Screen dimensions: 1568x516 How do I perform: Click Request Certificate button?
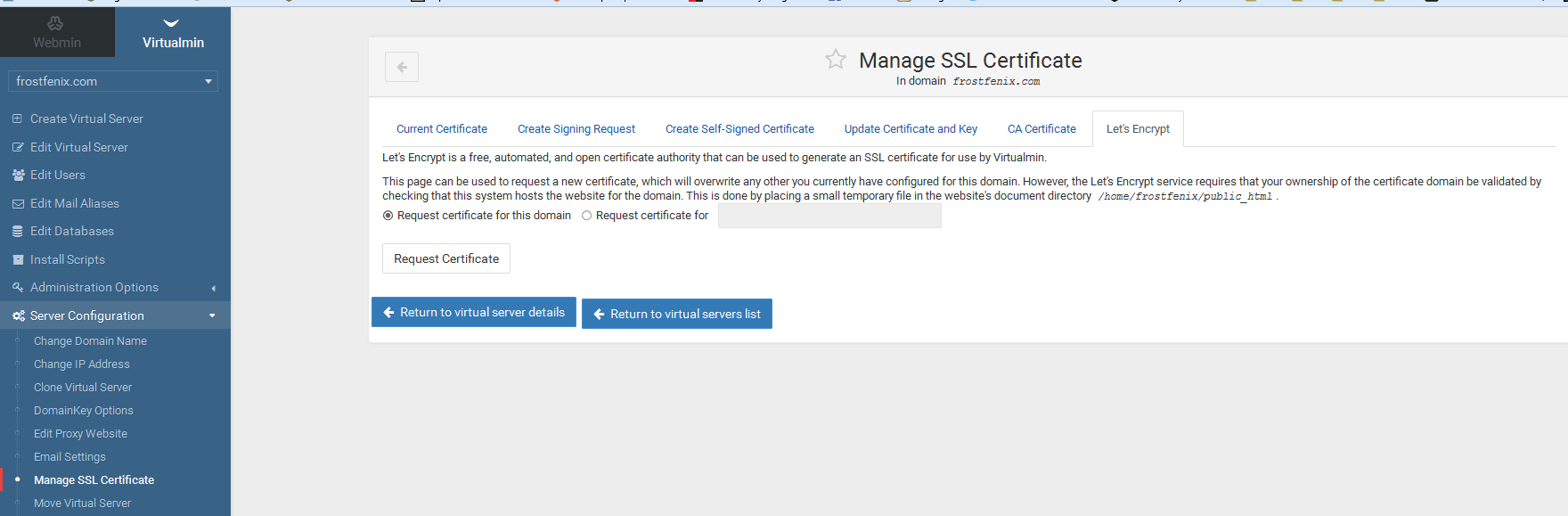coord(446,258)
